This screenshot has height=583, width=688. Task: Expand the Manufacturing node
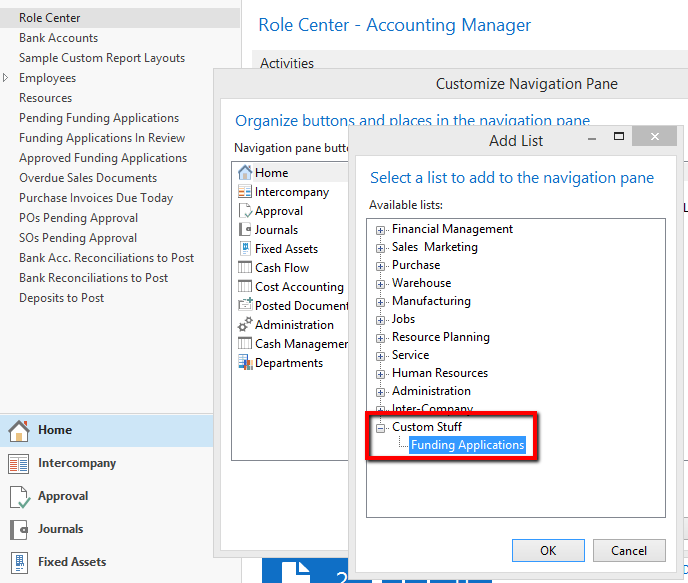point(380,302)
